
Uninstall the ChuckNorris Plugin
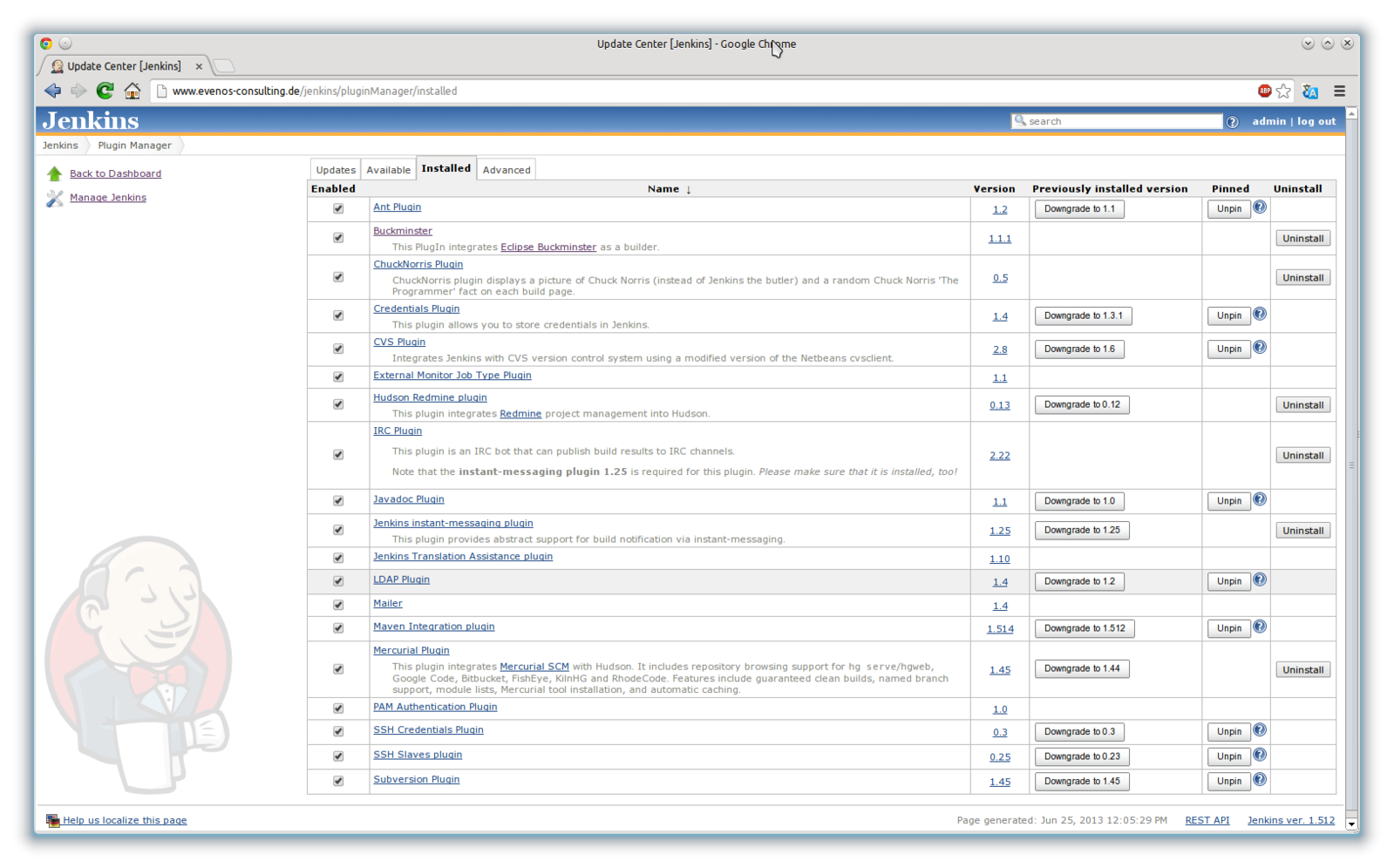click(x=1302, y=278)
